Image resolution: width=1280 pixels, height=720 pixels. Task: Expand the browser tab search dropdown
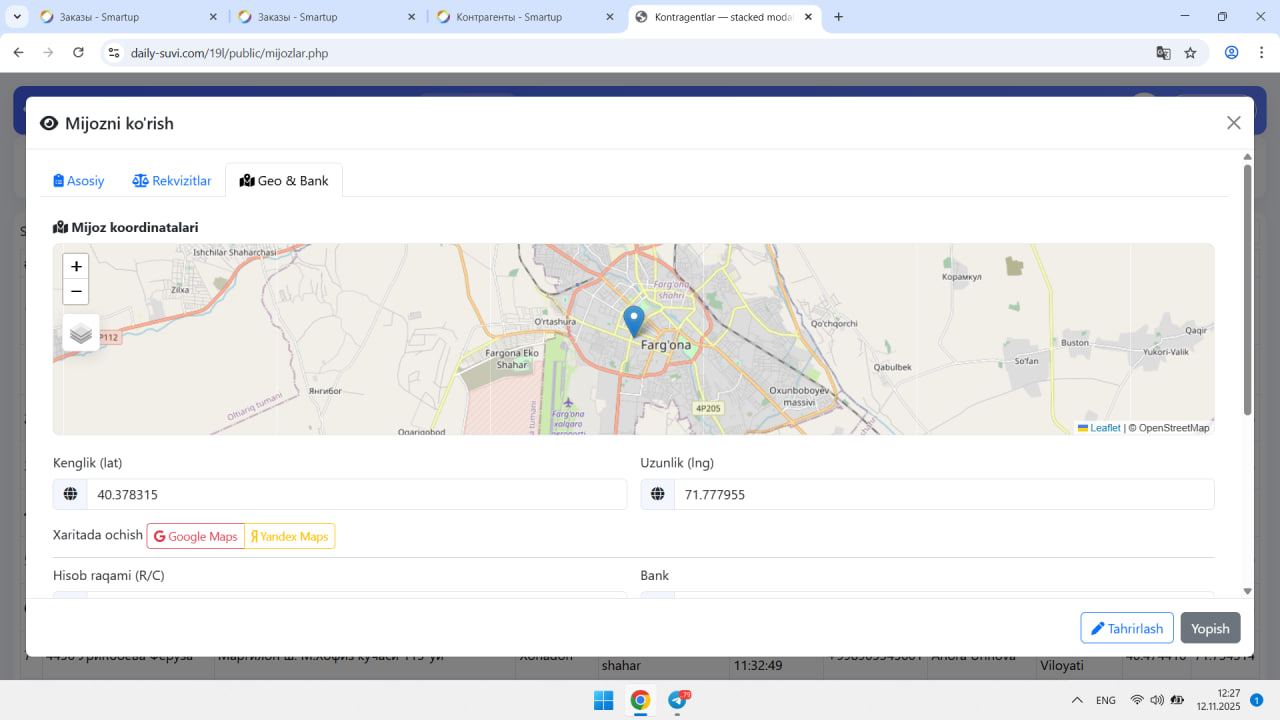coord(18,17)
